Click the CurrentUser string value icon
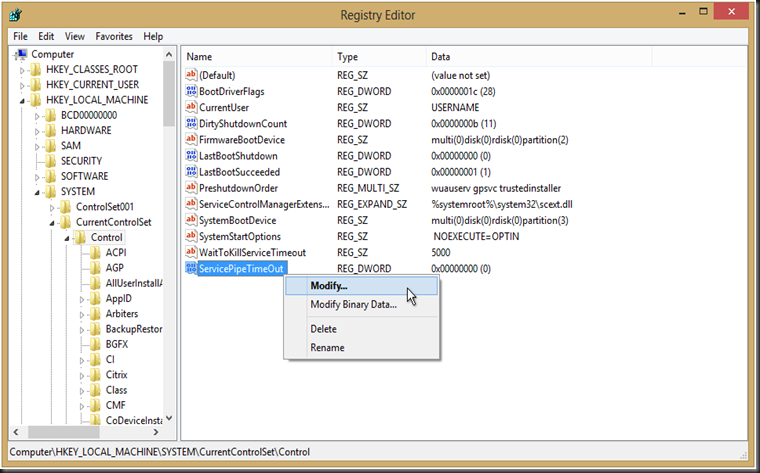 point(191,108)
